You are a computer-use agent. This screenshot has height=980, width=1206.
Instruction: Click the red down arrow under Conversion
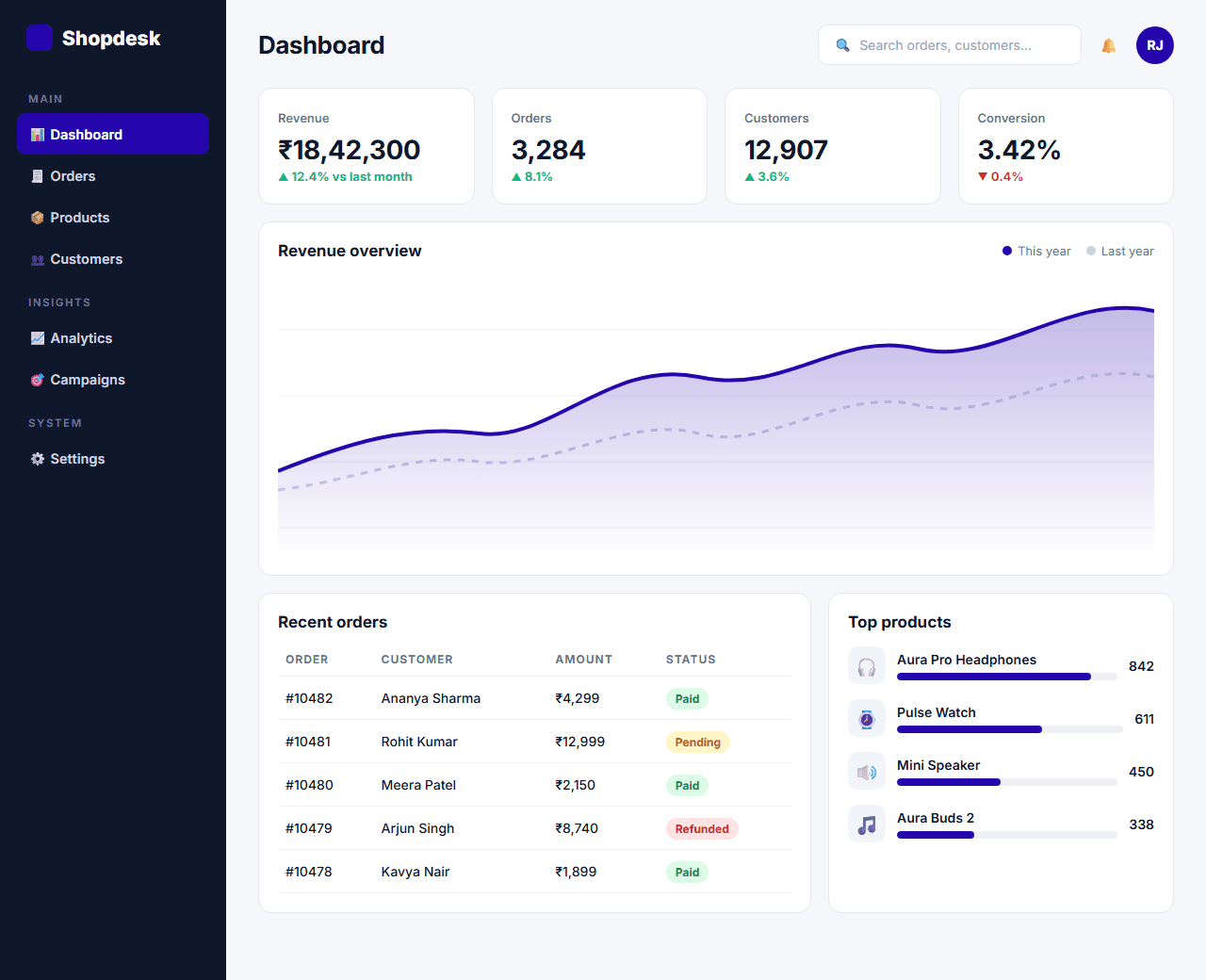click(983, 176)
